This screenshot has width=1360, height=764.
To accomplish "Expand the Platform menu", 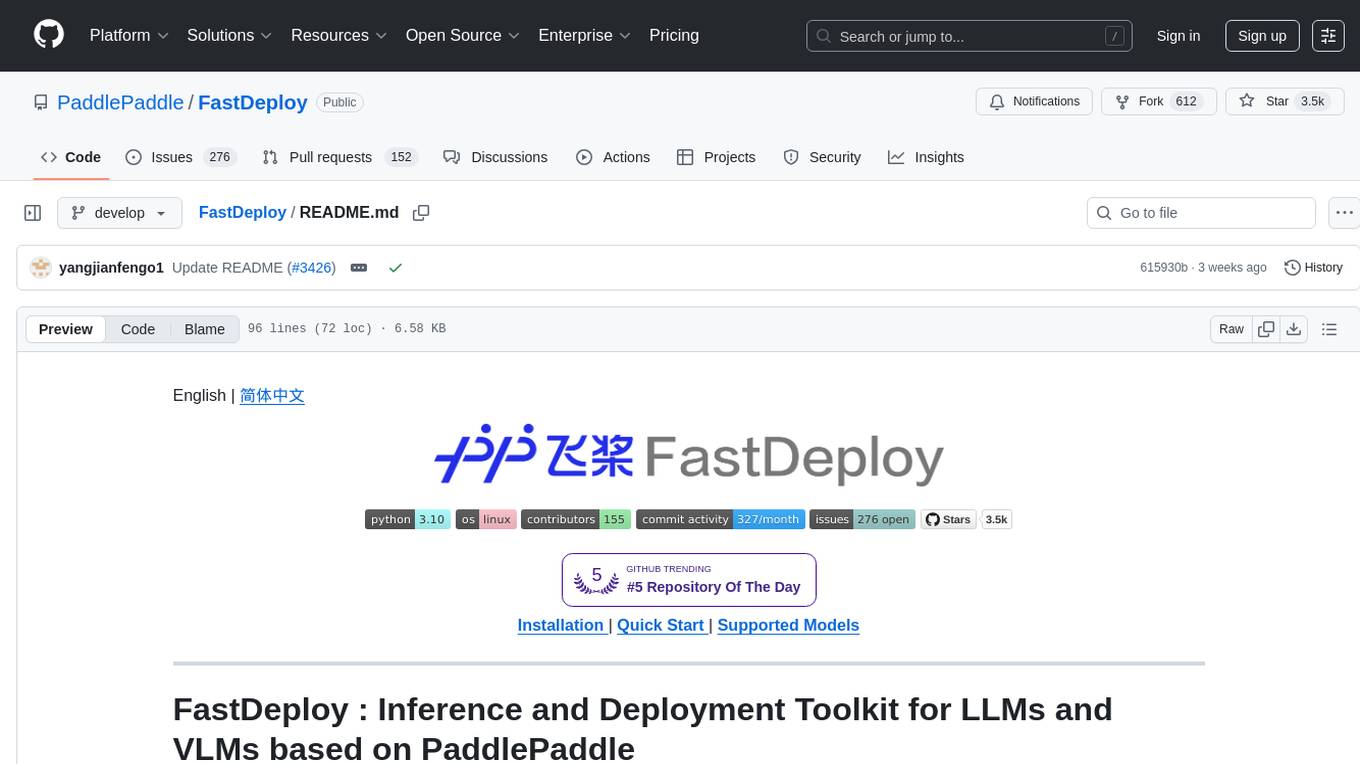I will [129, 35].
